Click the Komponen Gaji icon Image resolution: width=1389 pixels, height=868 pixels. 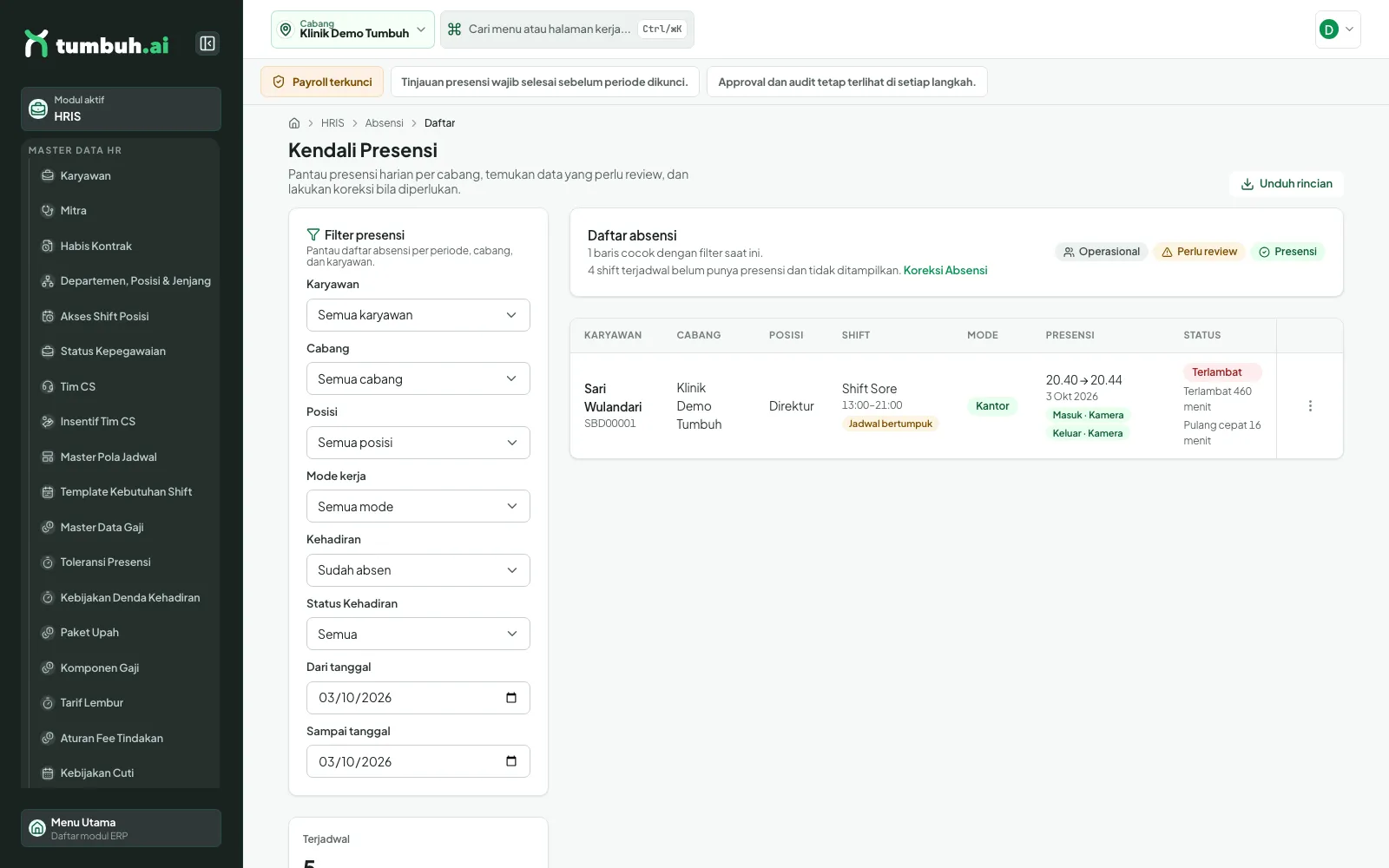point(48,667)
